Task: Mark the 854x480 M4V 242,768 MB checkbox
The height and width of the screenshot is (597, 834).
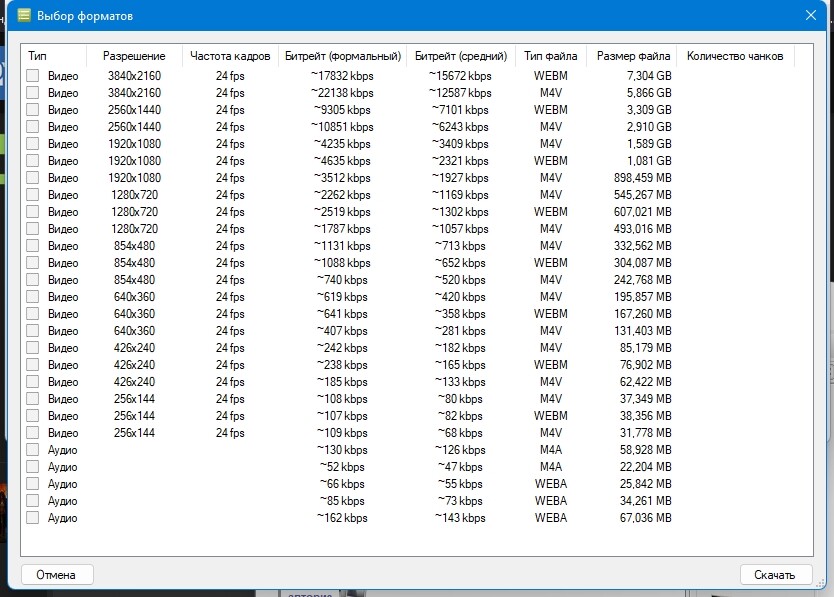Action: click(x=32, y=280)
